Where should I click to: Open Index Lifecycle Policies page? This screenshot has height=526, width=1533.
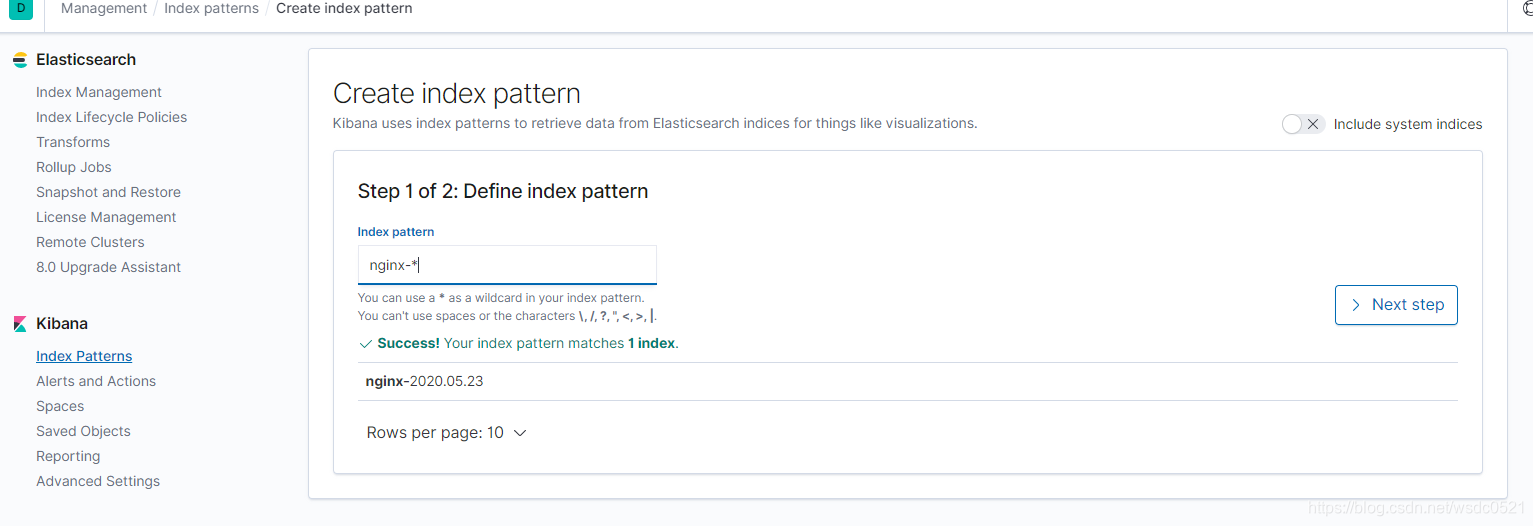[x=111, y=117]
